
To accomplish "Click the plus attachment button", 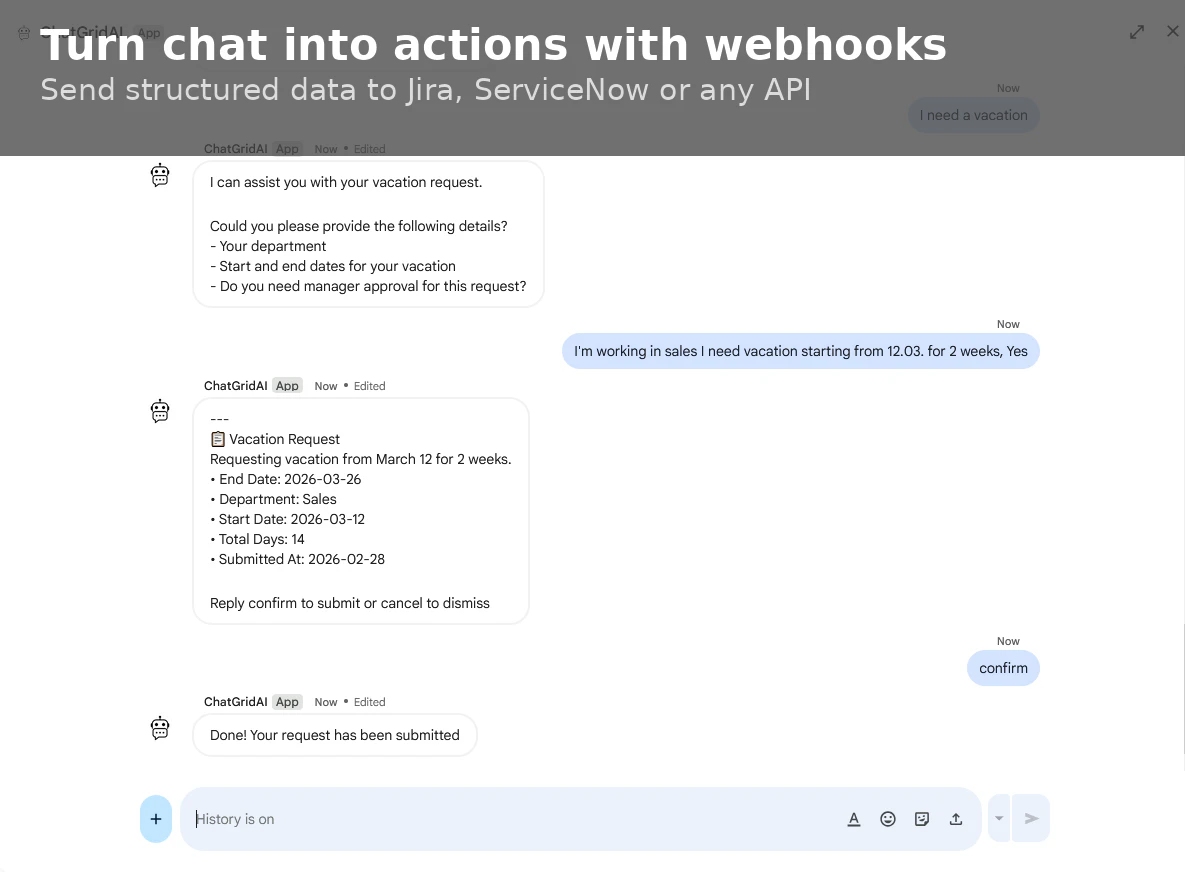I will pyautogui.click(x=156, y=819).
